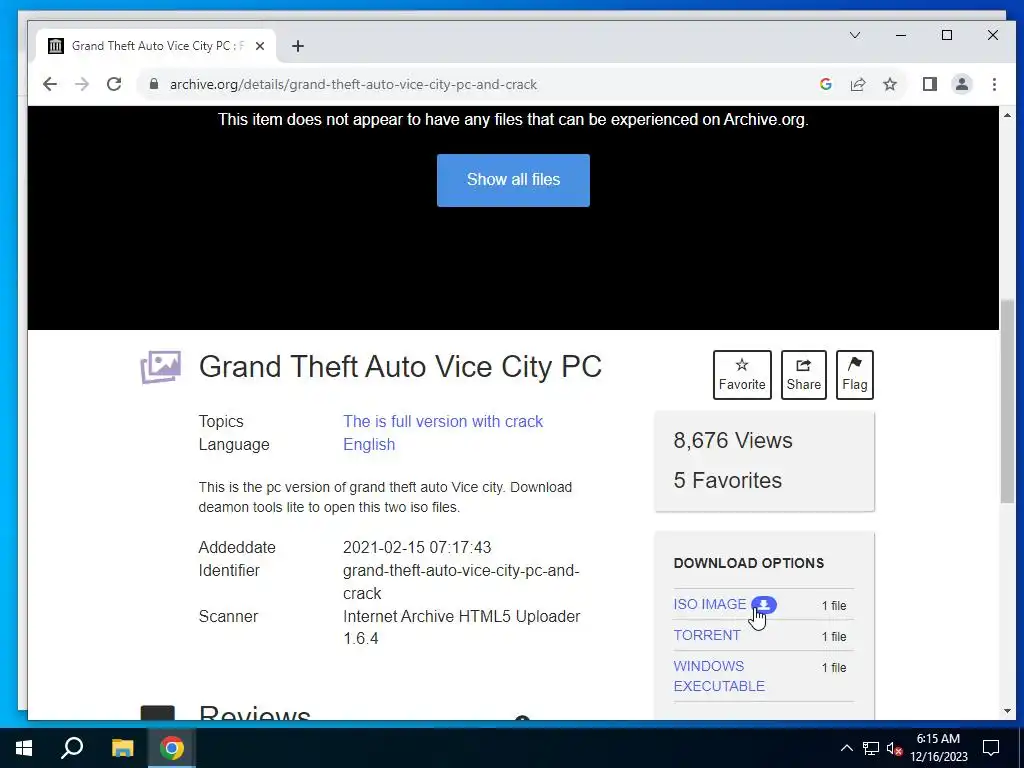Click the '8,676 Views' text
Viewport: 1024px width, 768px height.
pos(733,440)
